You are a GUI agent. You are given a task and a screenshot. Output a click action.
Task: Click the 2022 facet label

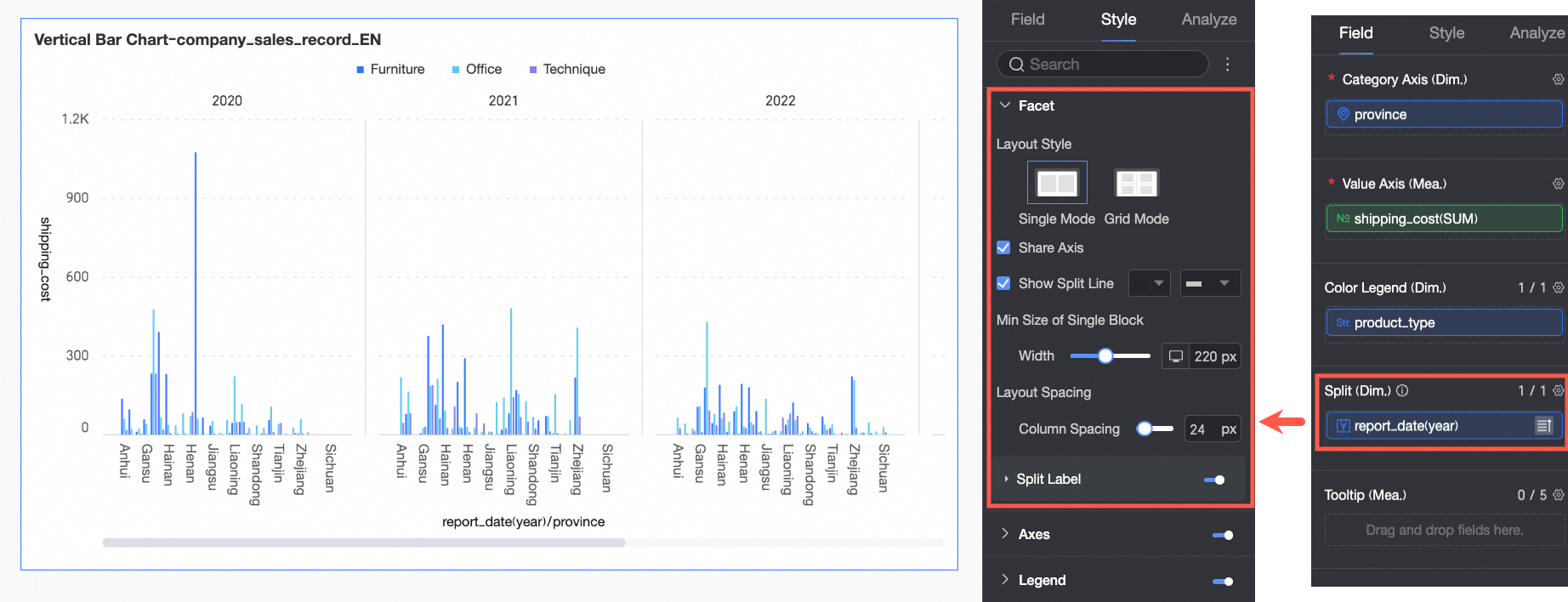(x=781, y=101)
